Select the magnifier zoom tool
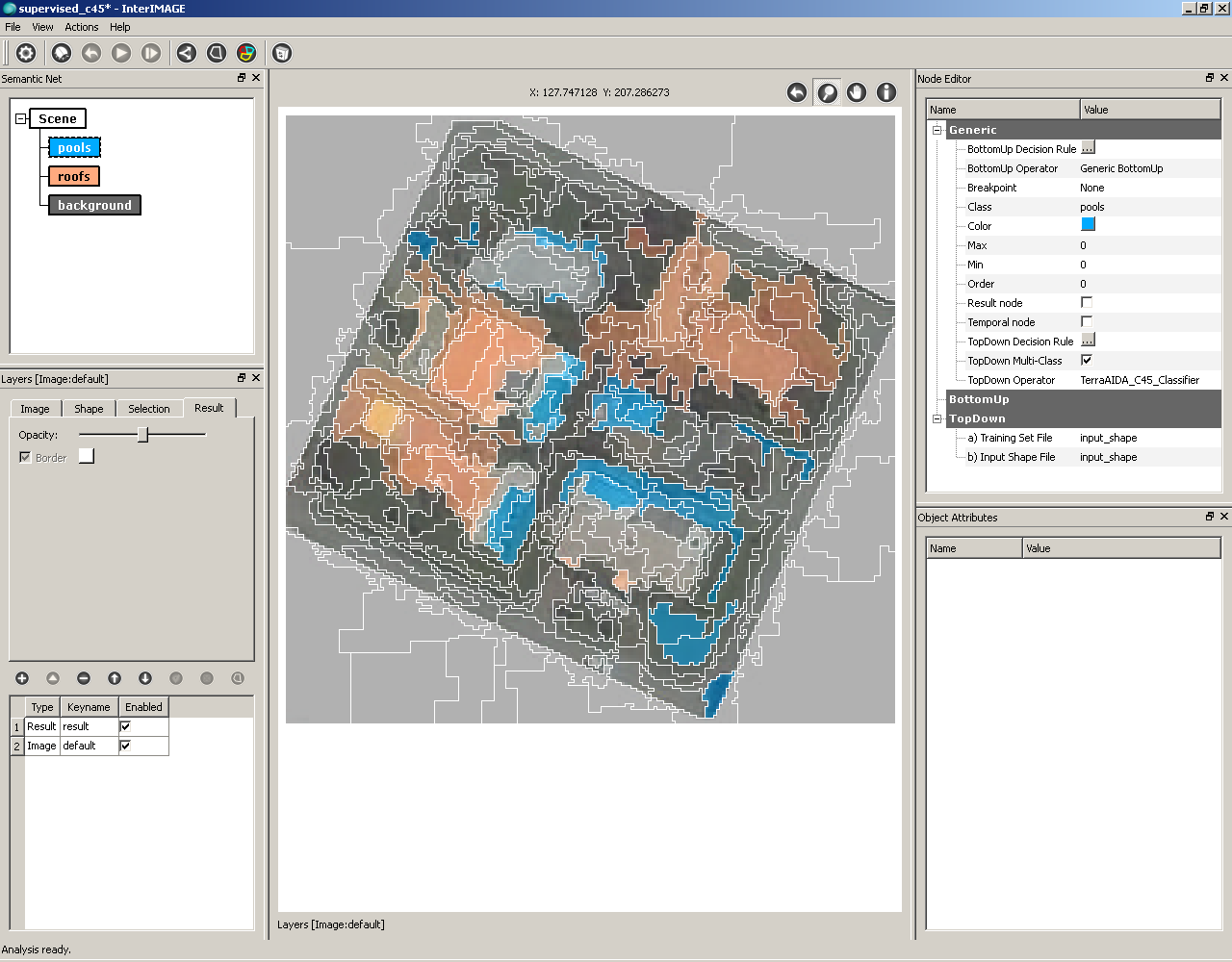 pyautogui.click(x=827, y=92)
